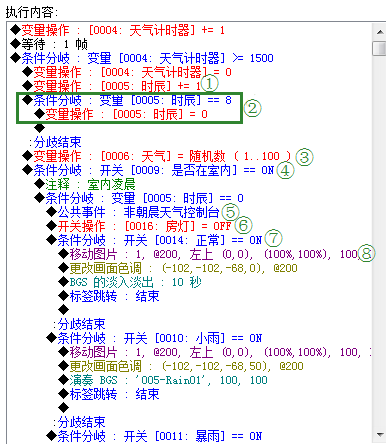The width and height of the screenshot is (386, 444).
Task: Select line '条件分歧 开关 [0011: 暴雨] == ON'
Action: pyautogui.click(x=154, y=436)
